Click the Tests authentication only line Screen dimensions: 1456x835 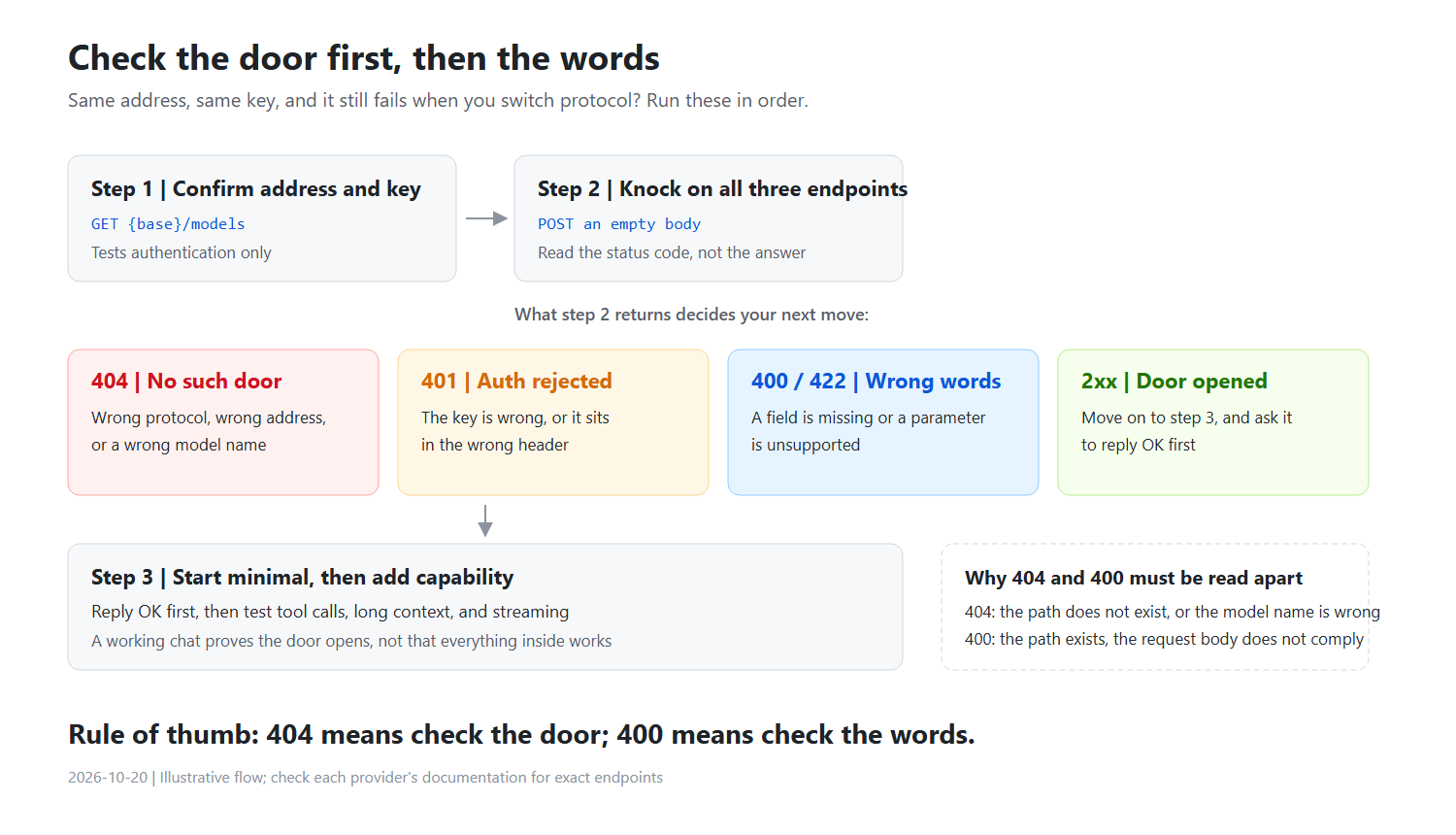182,252
